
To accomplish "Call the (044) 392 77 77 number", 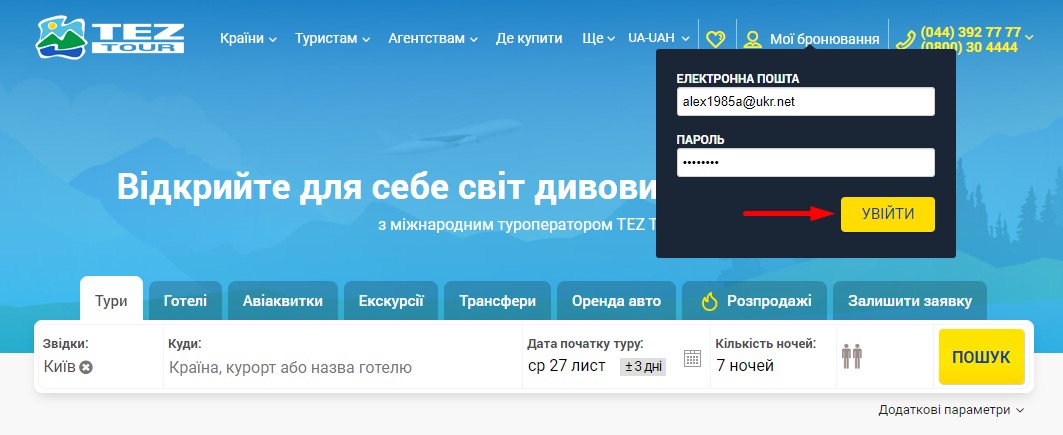I will pyautogui.click(x=970, y=33).
